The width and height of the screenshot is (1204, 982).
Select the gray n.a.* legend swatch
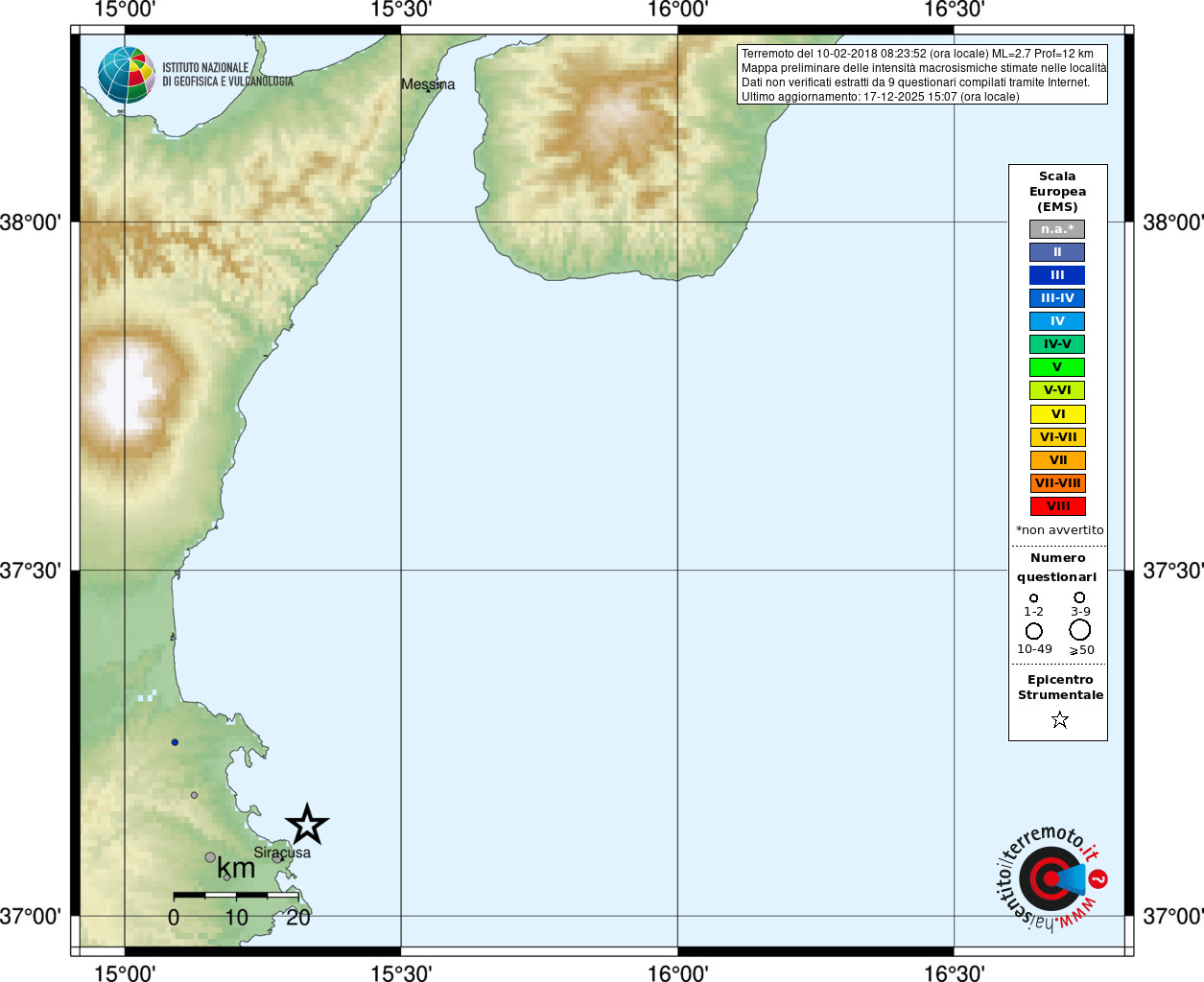pos(1057,229)
